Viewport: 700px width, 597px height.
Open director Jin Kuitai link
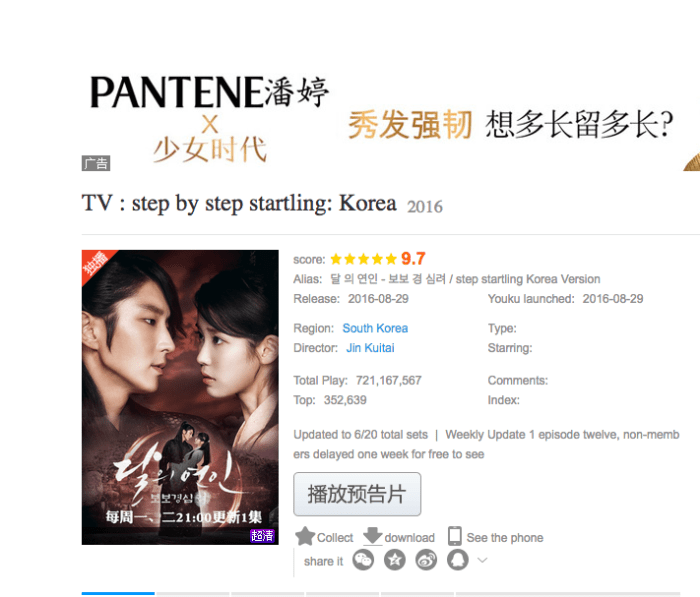(x=370, y=348)
